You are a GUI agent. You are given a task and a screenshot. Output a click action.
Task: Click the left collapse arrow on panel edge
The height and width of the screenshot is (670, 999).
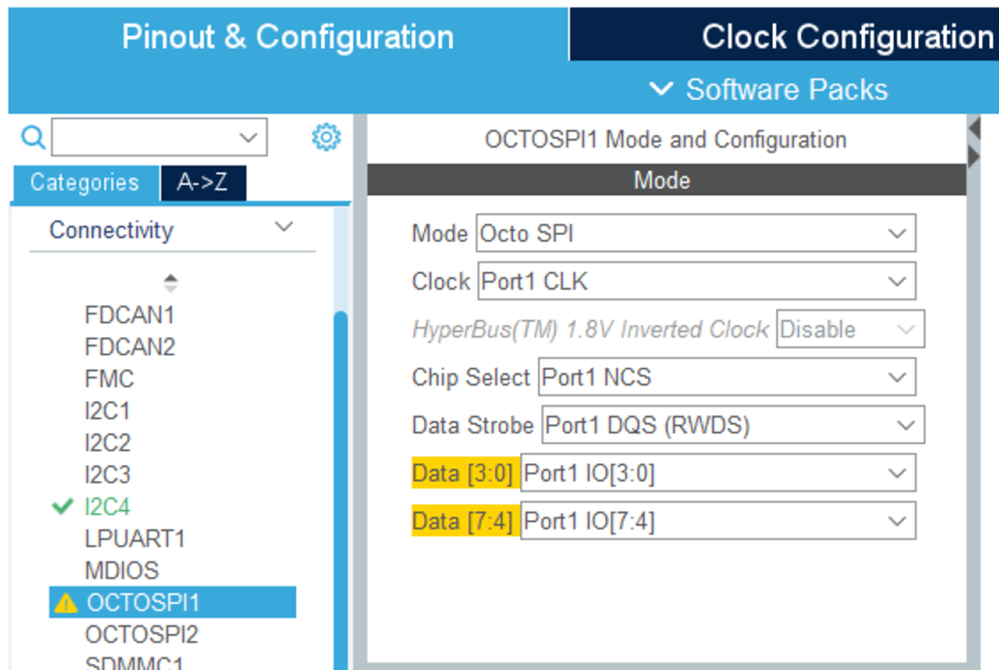(974, 129)
